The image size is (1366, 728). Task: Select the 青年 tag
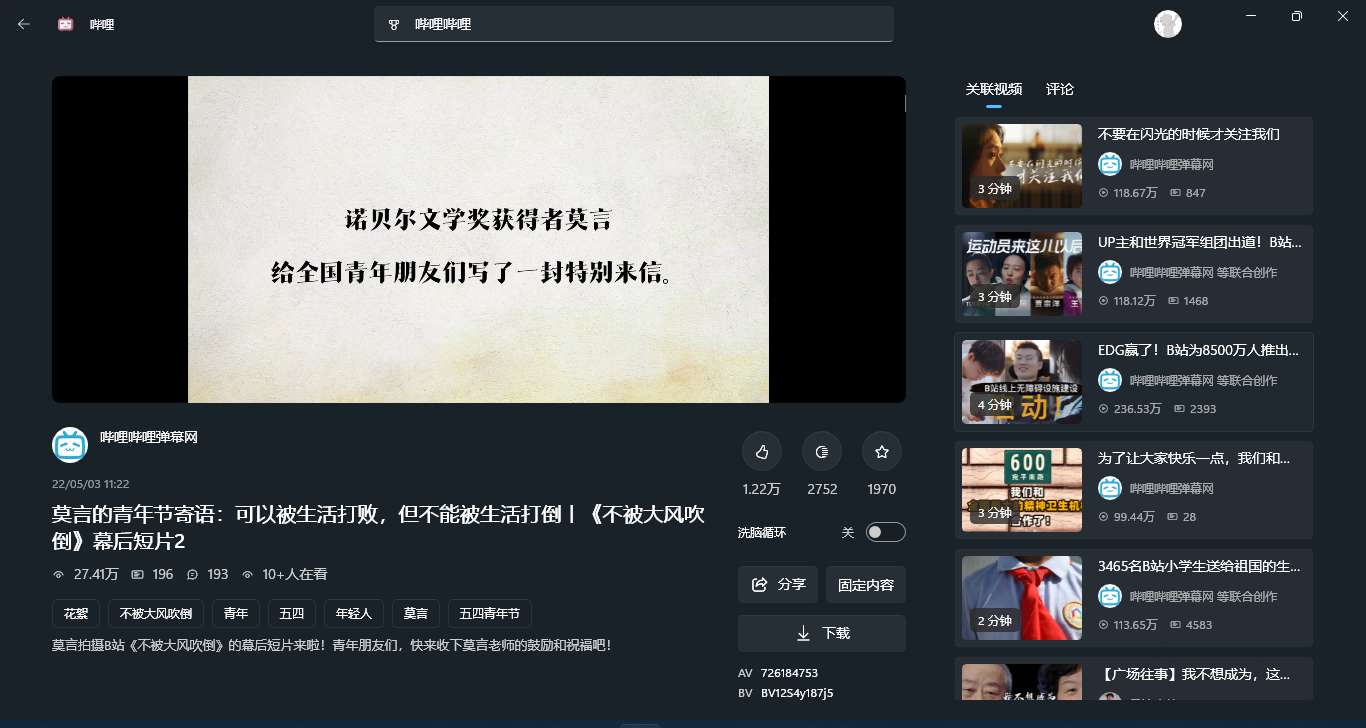pyautogui.click(x=236, y=613)
